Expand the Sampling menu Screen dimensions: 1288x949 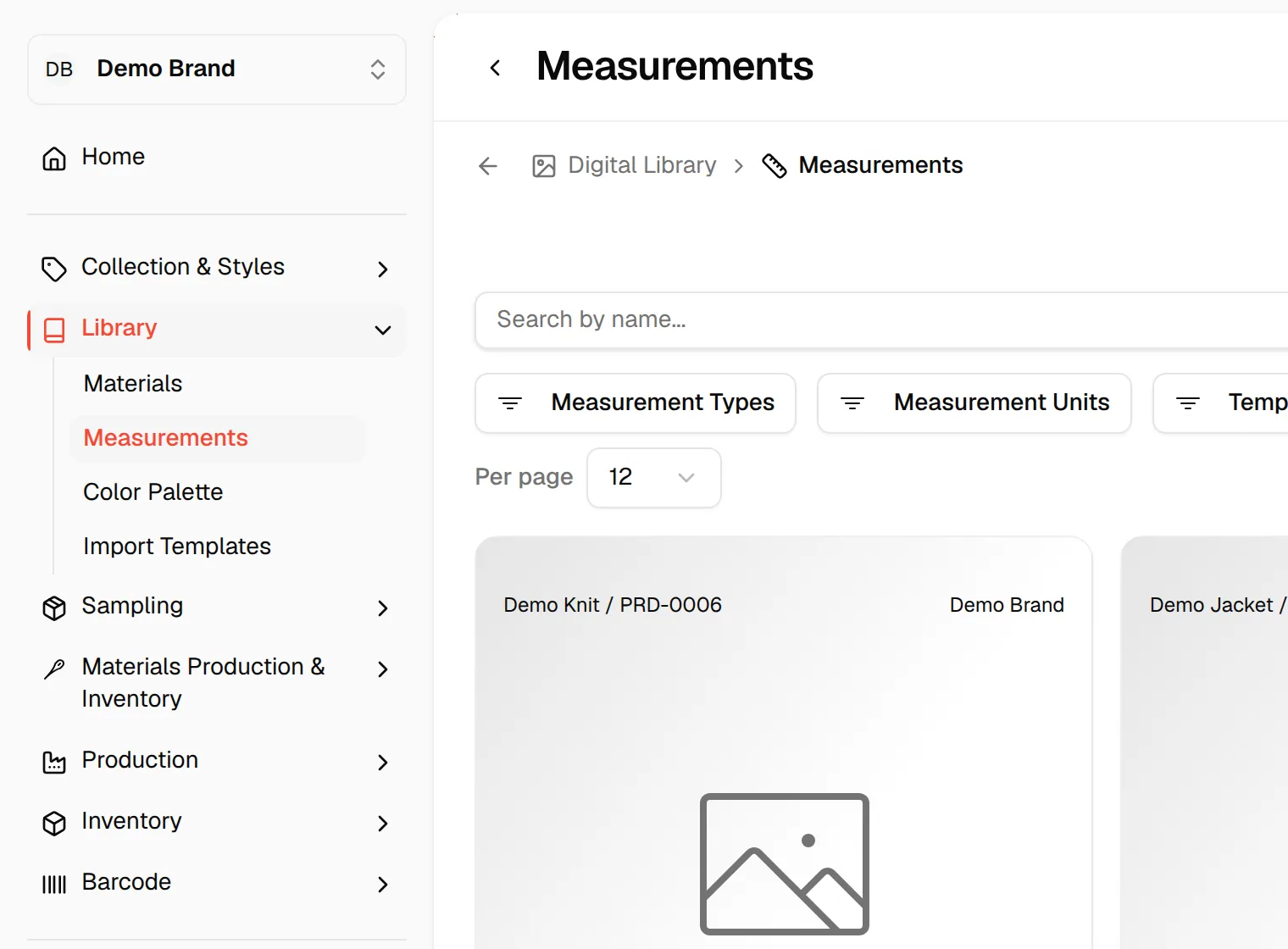click(x=383, y=608)
